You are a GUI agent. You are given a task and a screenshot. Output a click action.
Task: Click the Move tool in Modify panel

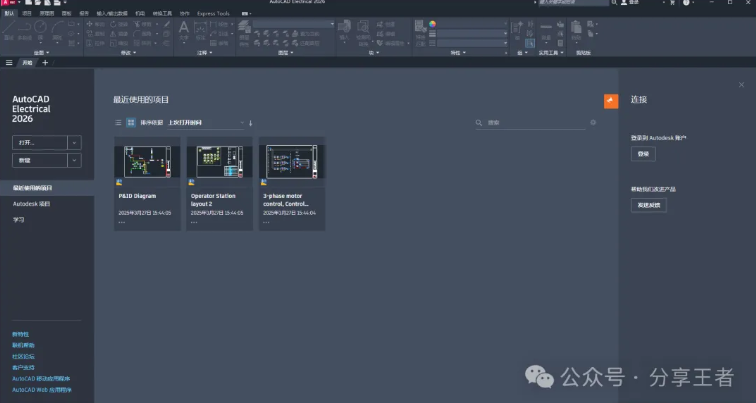96,24
